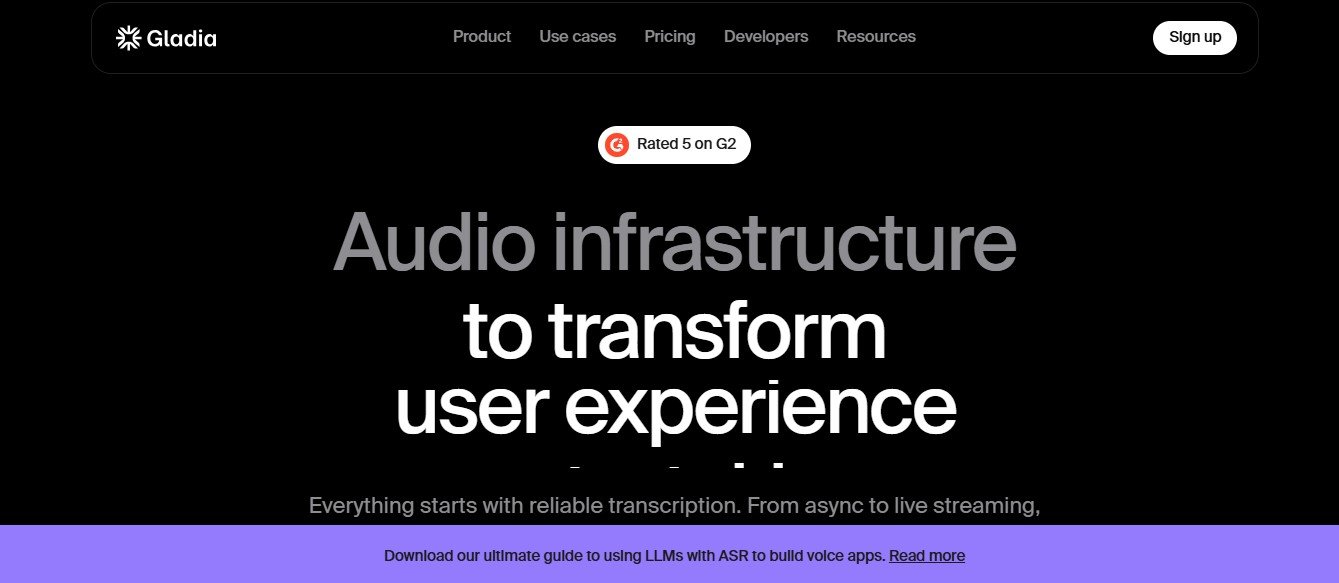This screenshot has width=1339, height=583.
Task: Click the Sign up button
Action: pos(1194,37)
